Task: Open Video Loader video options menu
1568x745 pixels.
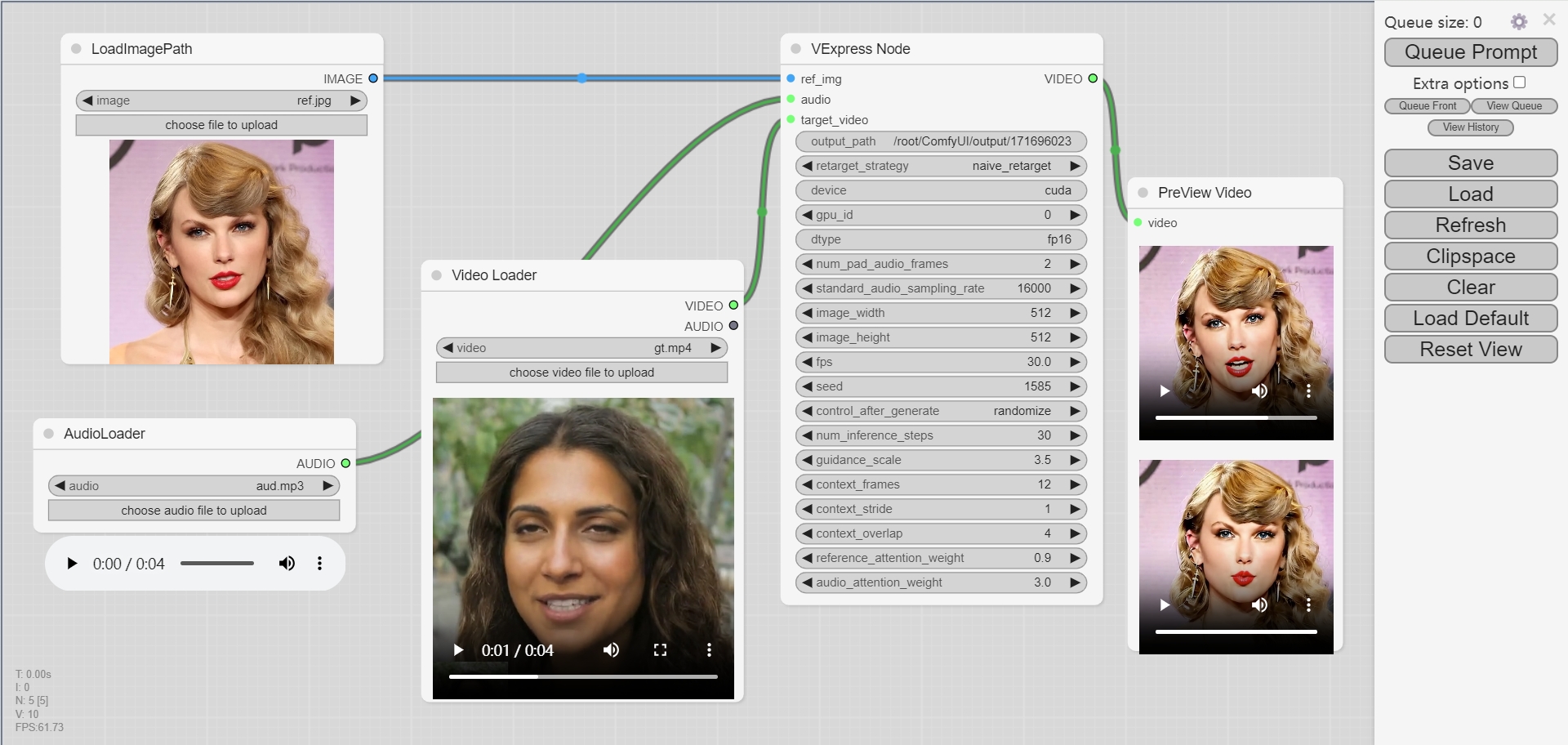Action: (x=709, y=650)
